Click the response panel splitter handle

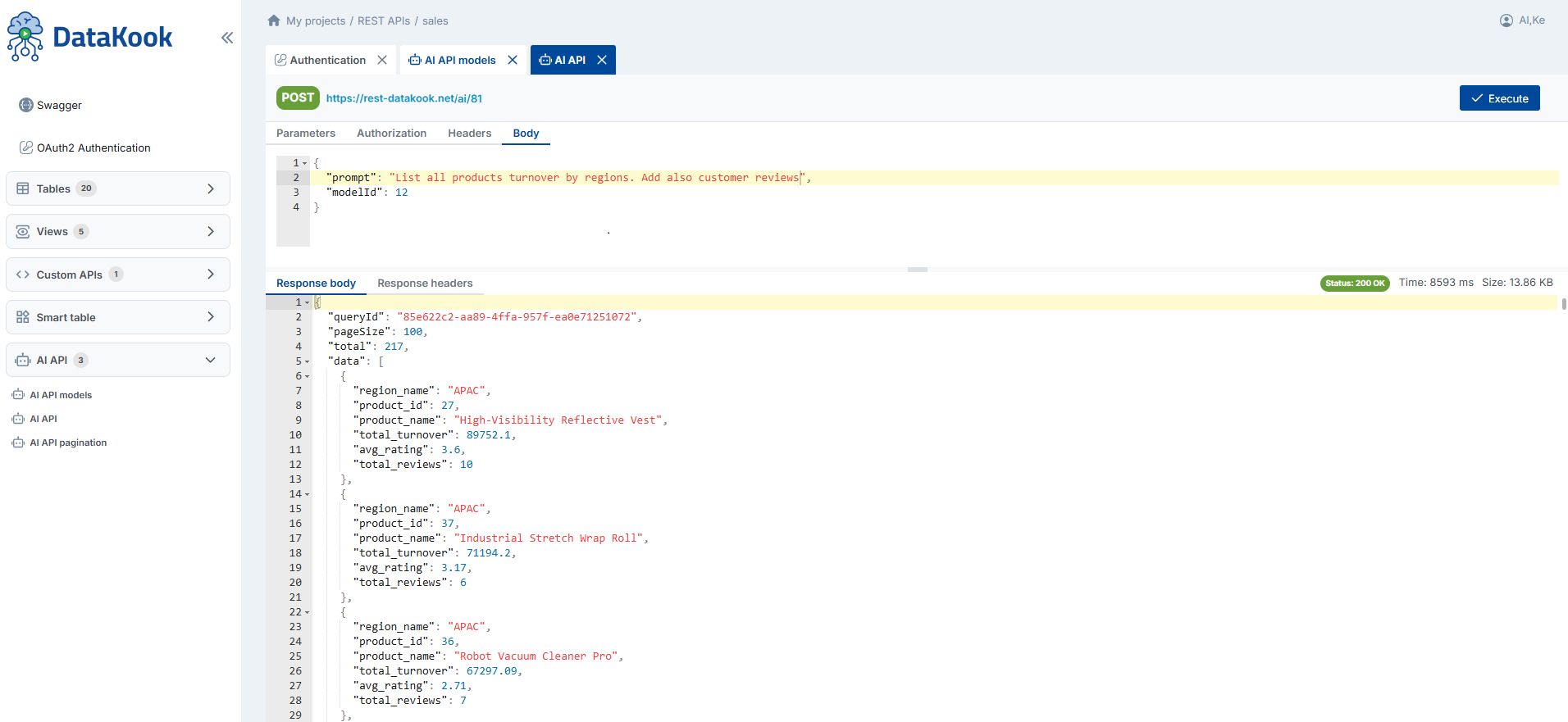pos(918,270)
